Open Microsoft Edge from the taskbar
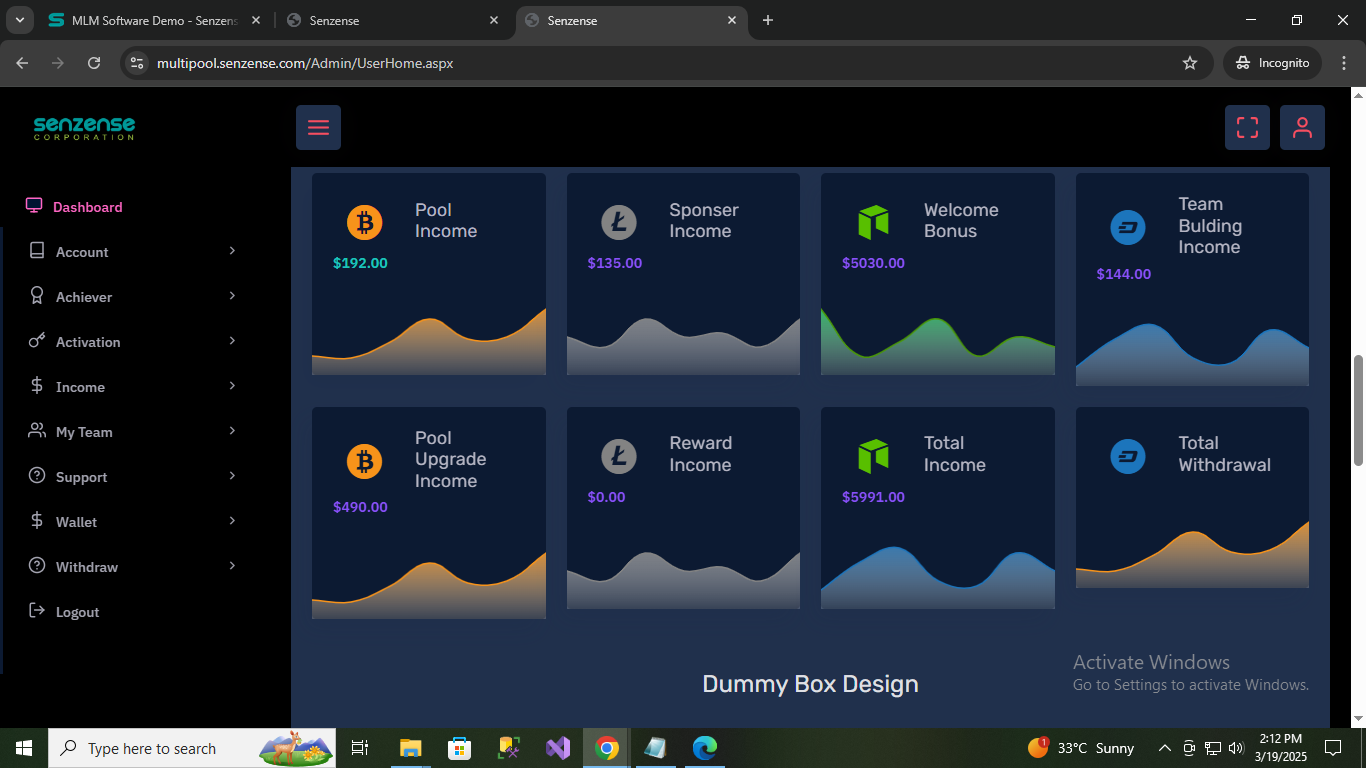Viewport: 1366px width, 768px height. coord(705,748)
